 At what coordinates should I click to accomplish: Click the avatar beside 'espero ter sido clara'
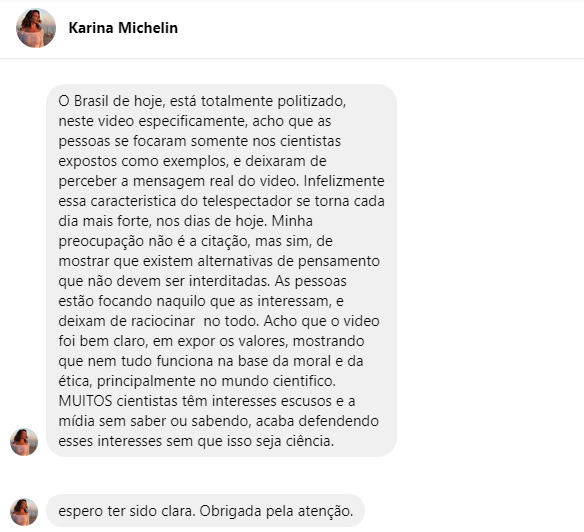tap(24, 512)
